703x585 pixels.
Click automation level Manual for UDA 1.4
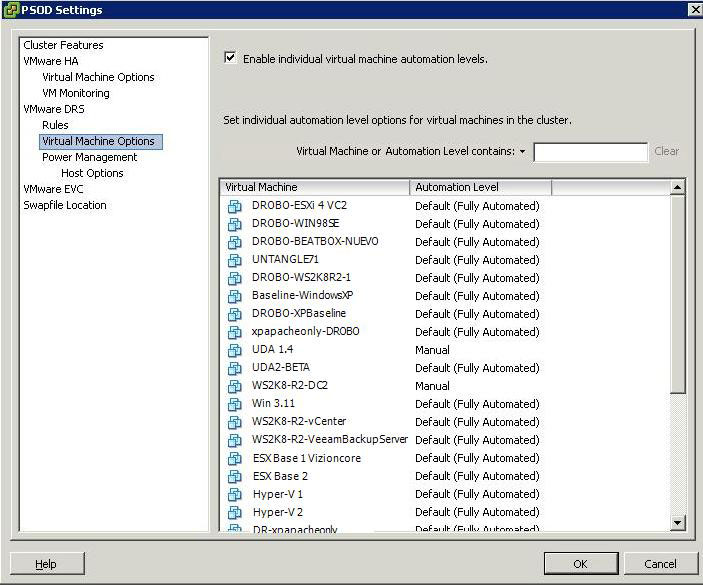pos(432,350)
